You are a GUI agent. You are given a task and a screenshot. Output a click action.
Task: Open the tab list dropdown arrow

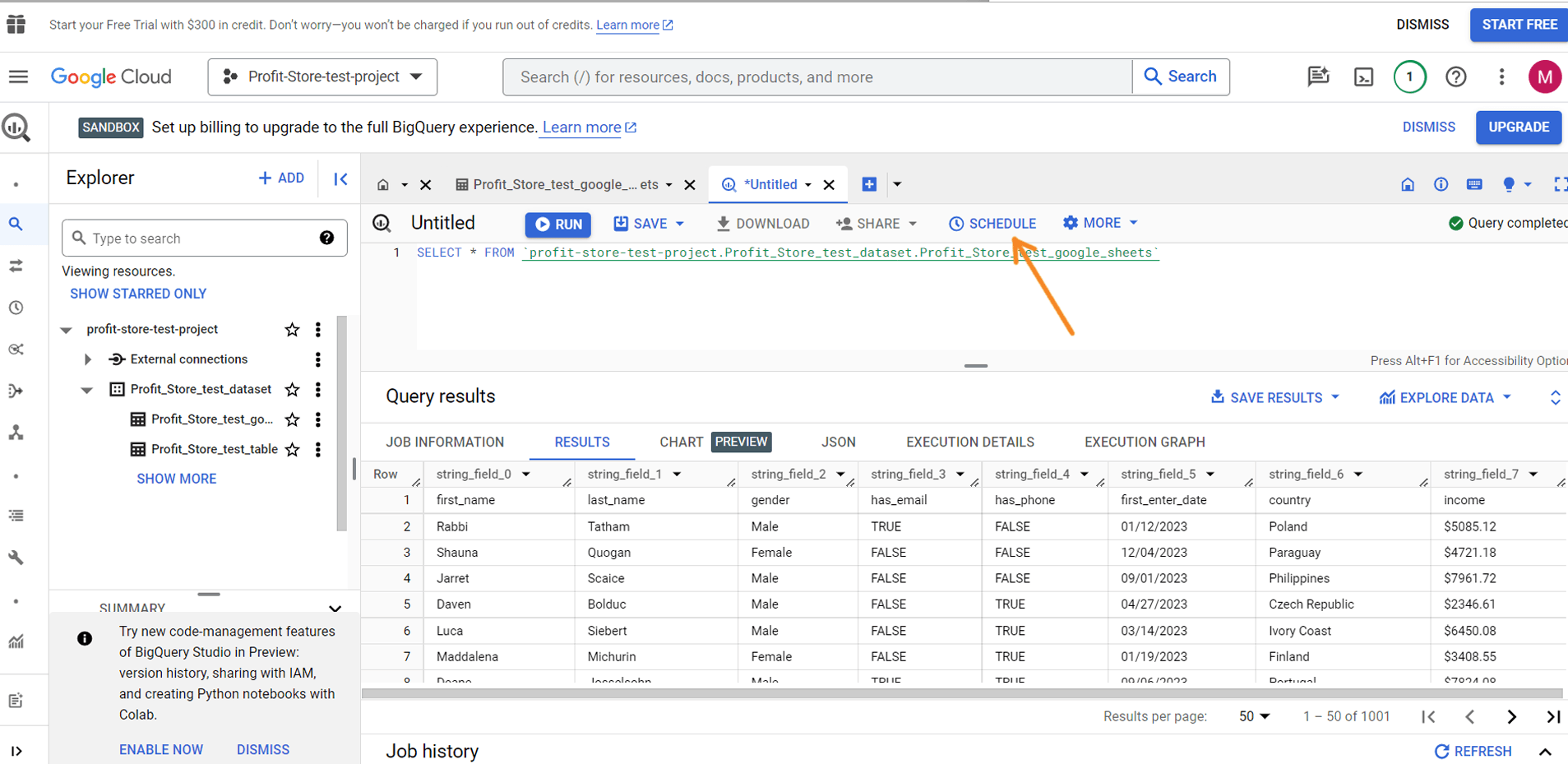(x=897, y=184)
